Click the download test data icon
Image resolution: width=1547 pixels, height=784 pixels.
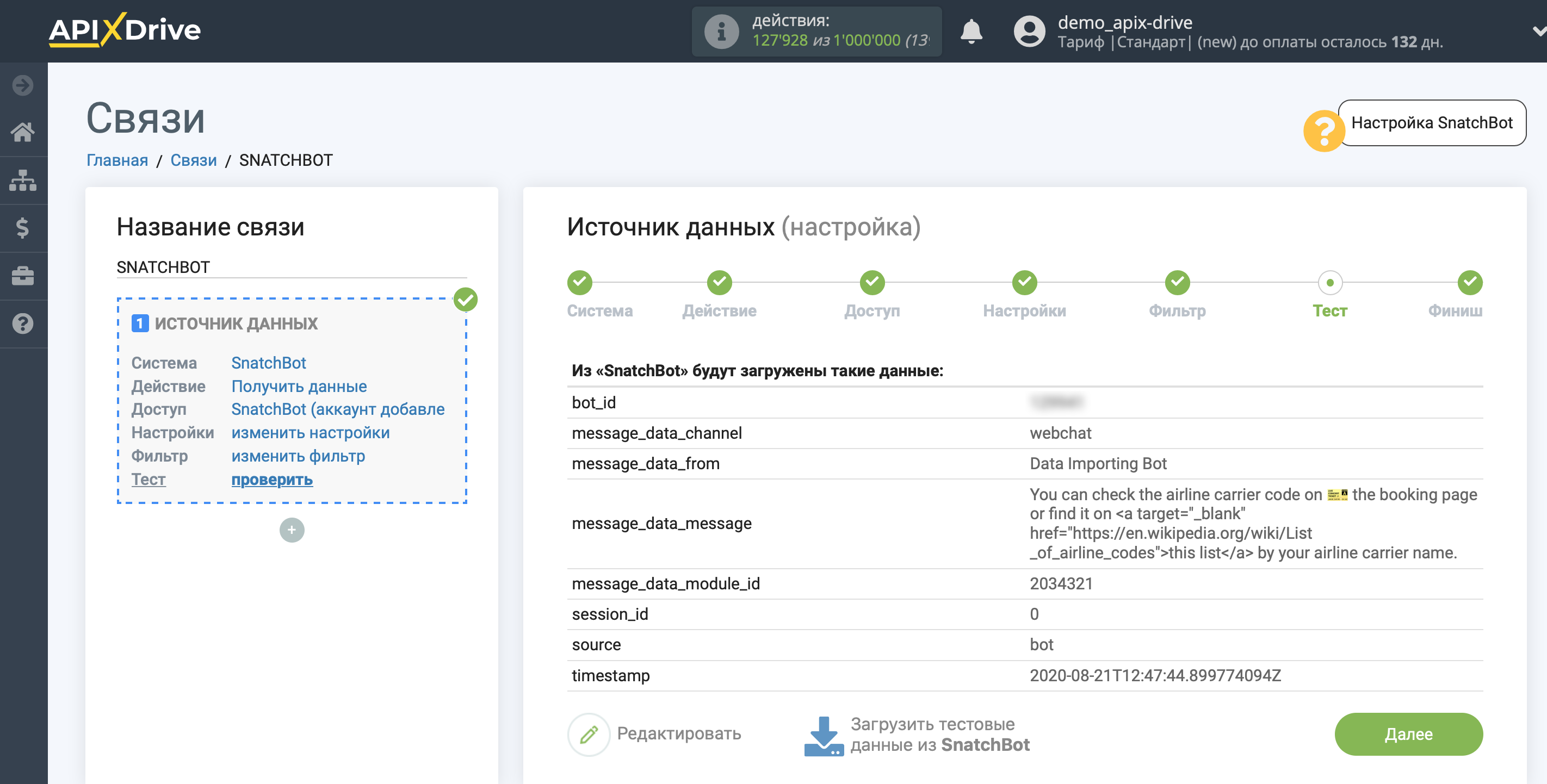pos(824,736)
